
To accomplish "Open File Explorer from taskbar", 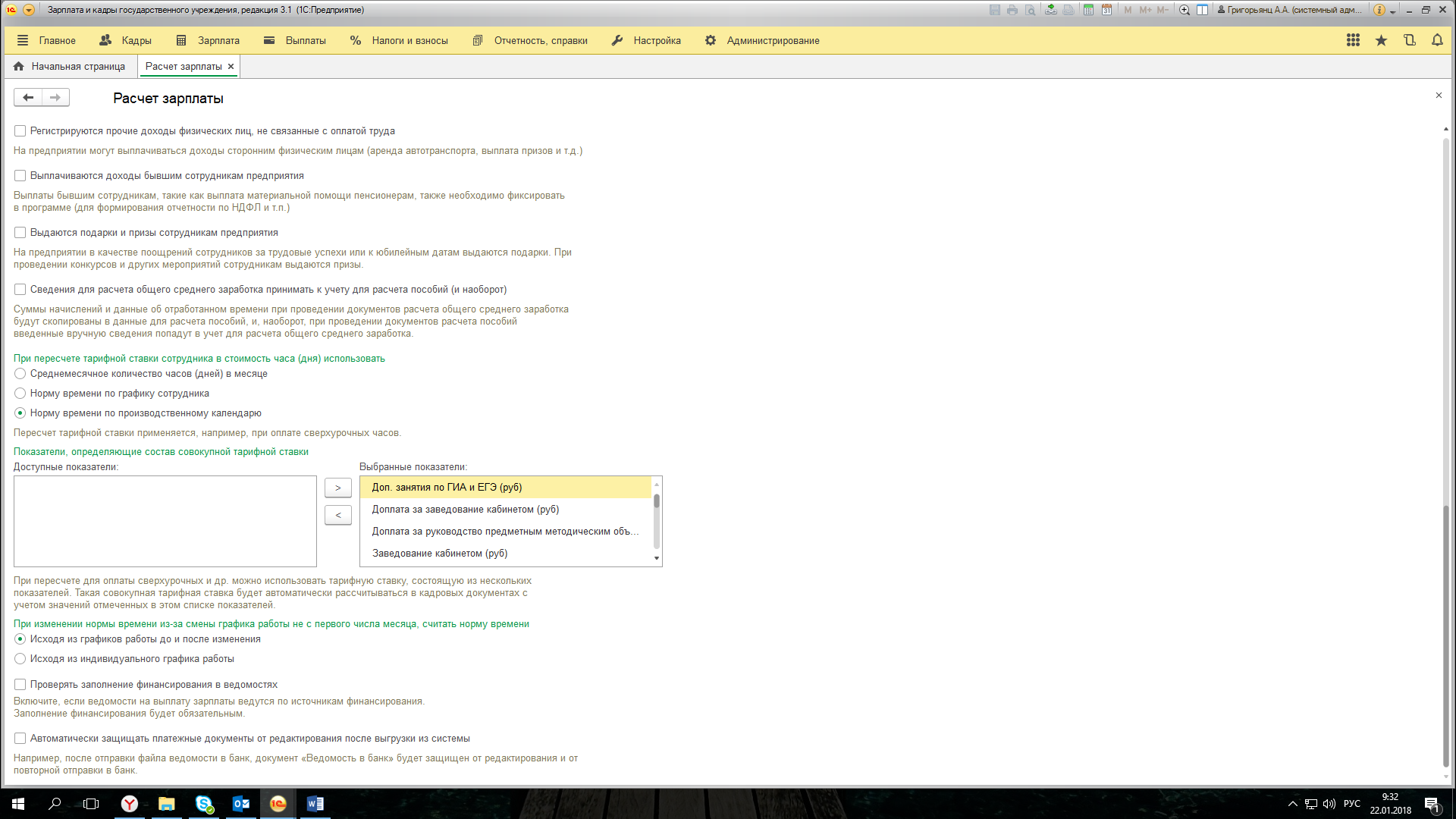I will pos(167,804).
